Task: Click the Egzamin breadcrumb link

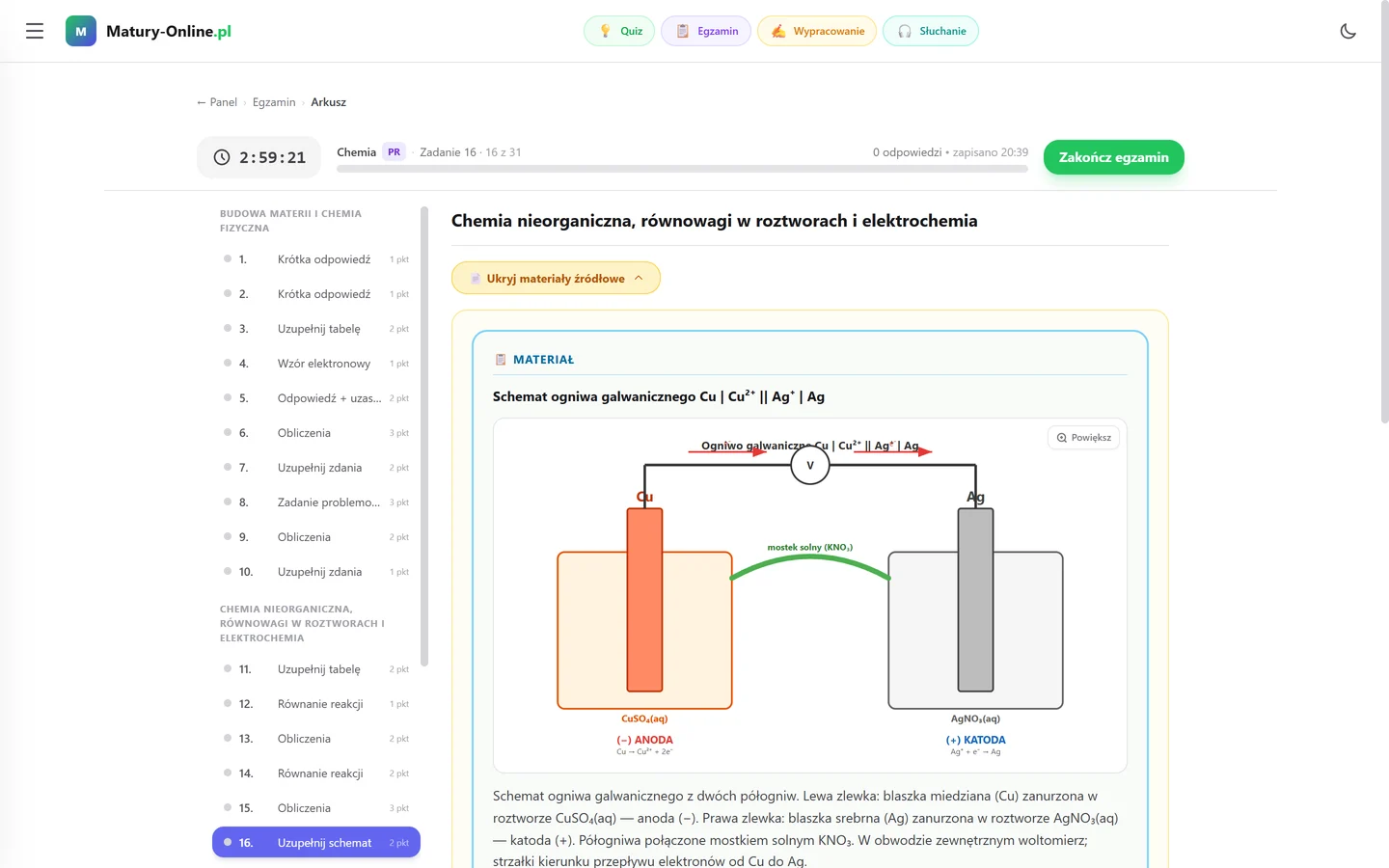Action: pyautogui.click(x=274, y=102)
